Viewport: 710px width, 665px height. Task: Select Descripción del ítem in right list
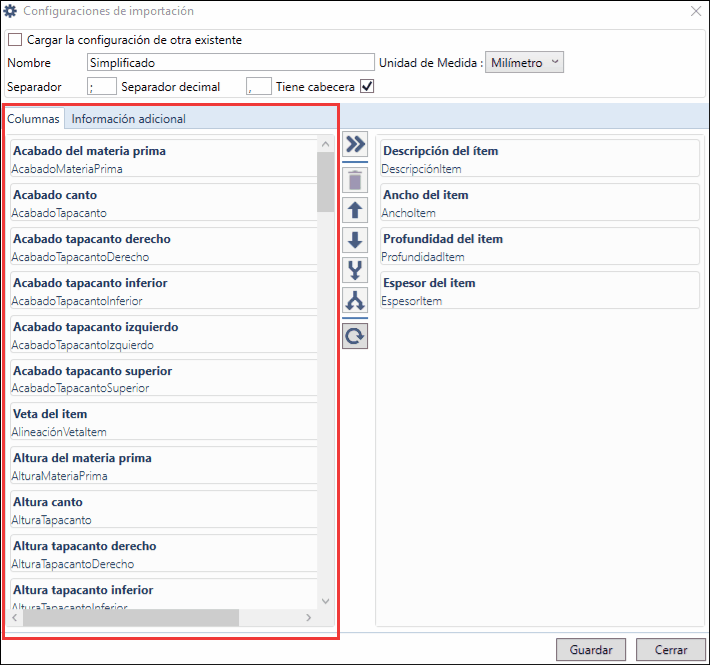tap(540, 159)
